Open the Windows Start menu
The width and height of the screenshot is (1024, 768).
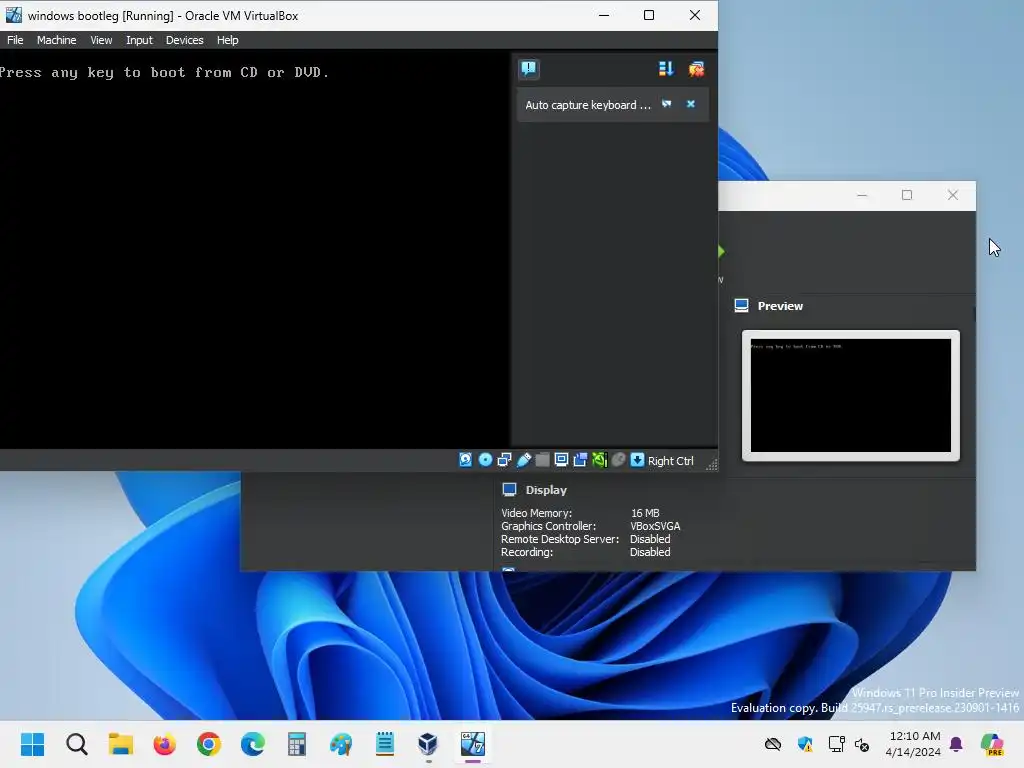[32, 744]
